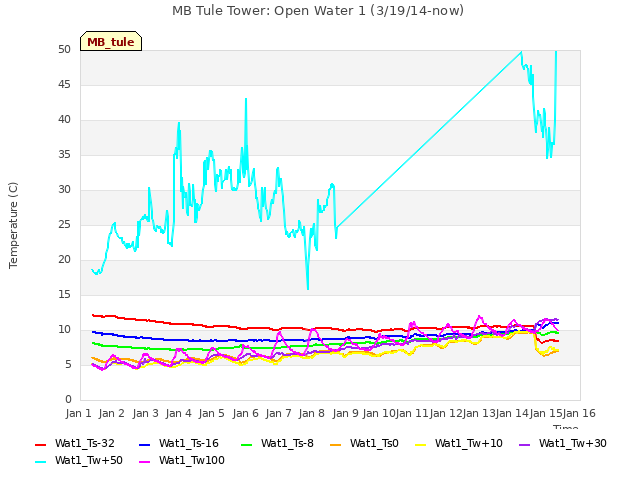Click the Jan 8 x-axis tick label
640x480 pixels.
pos(311,413)
